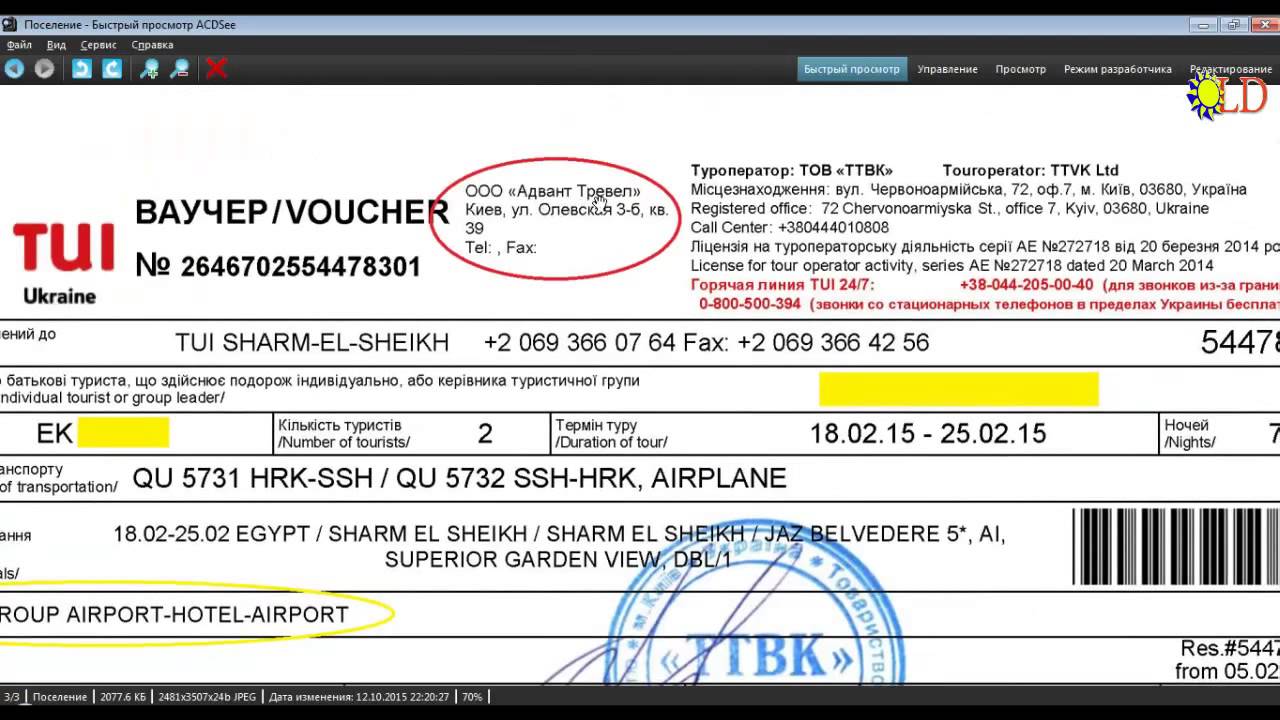Open the Справка menu
1280x720 pixels.
tap(152, 45)
